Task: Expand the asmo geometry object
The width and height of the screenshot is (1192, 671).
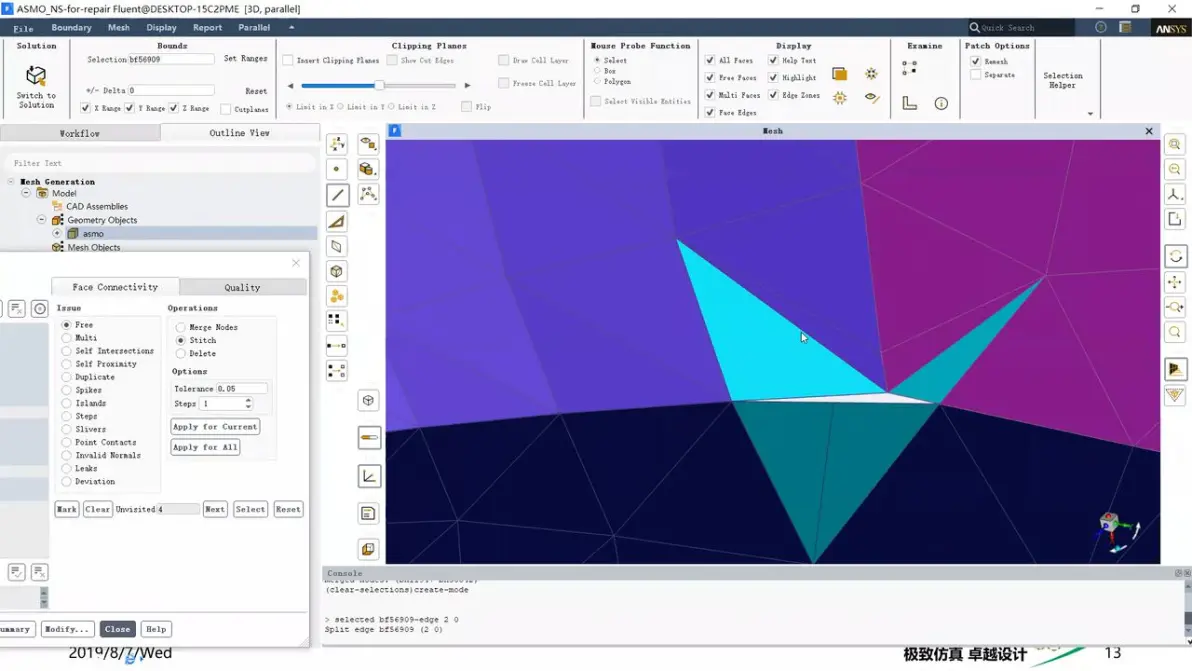Action: pos(57,233)
